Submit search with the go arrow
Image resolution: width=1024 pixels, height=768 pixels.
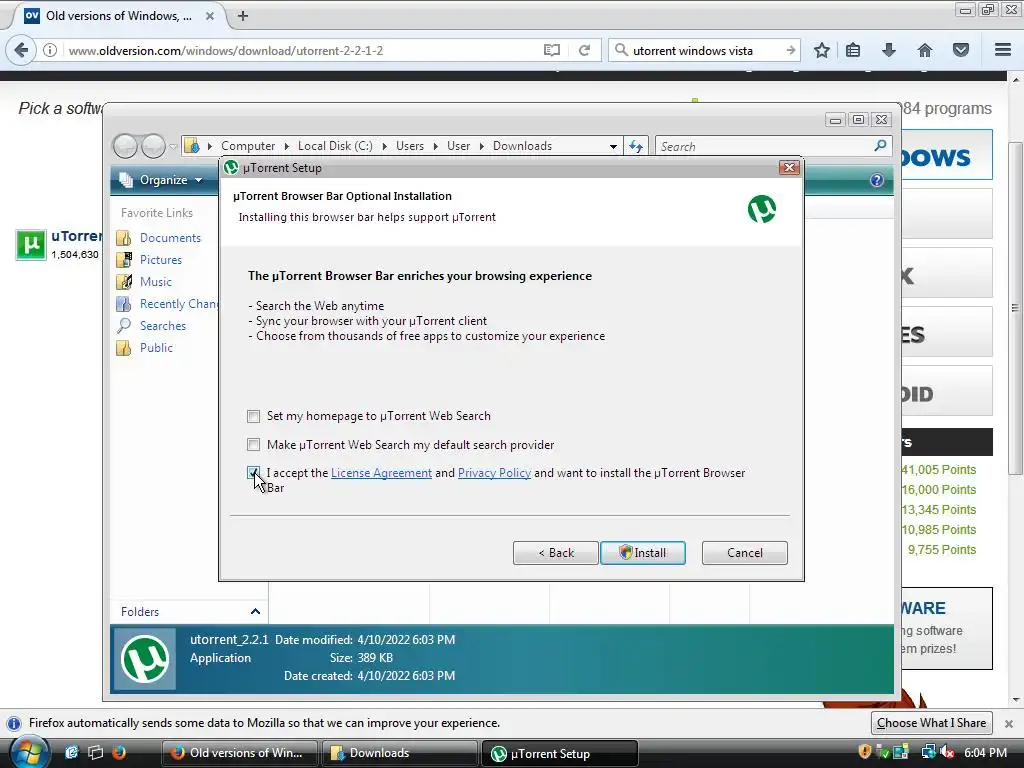(x=790, y=50)
